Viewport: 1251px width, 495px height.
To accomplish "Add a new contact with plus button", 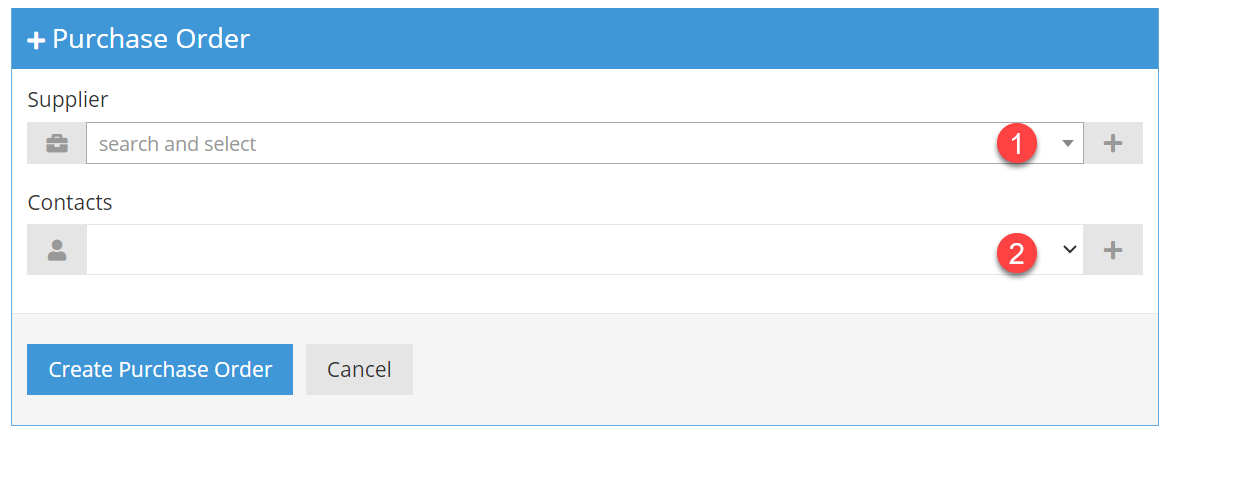I will click(1113, 250).
